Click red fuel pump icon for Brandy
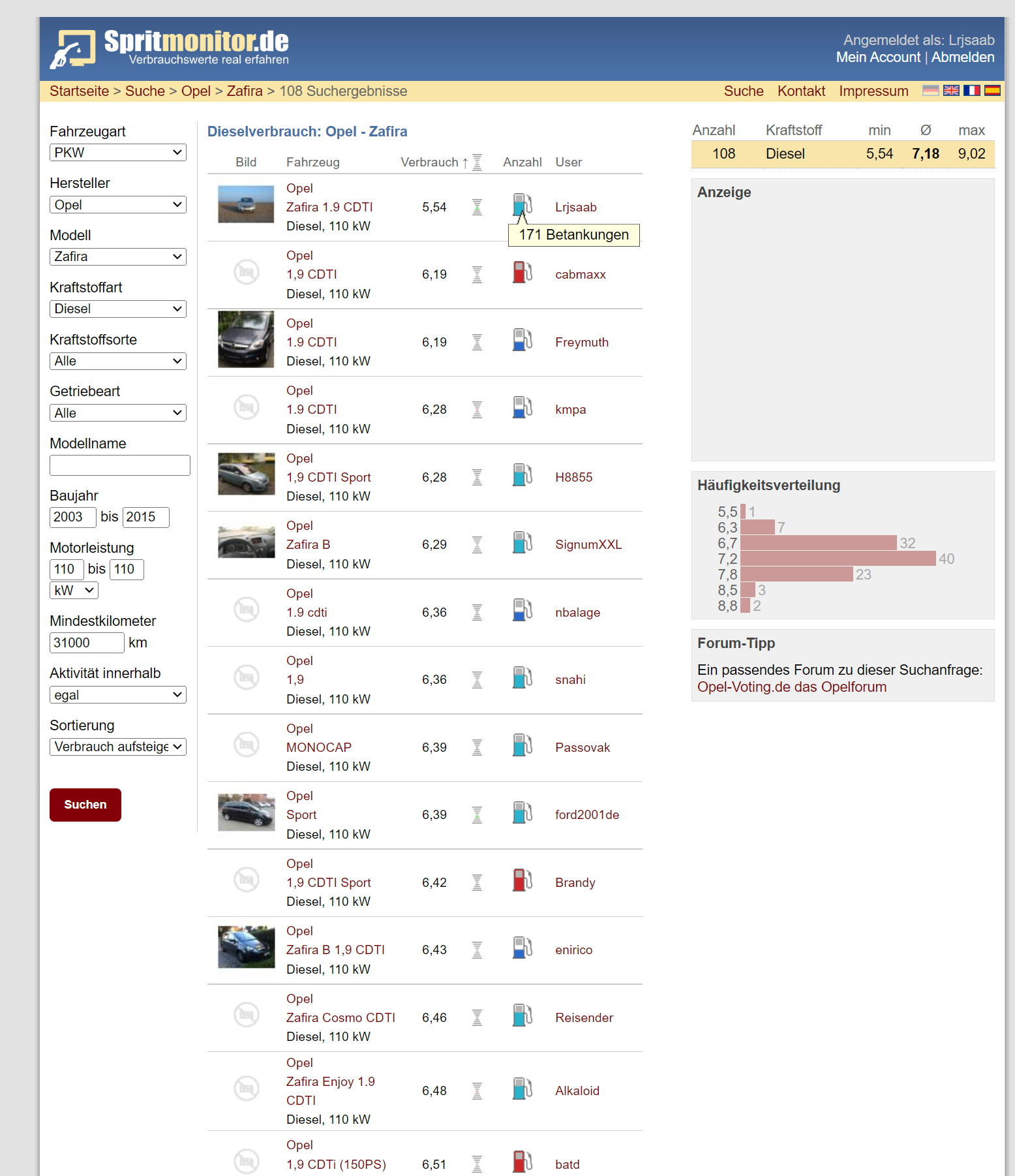 tap(523, 880)
